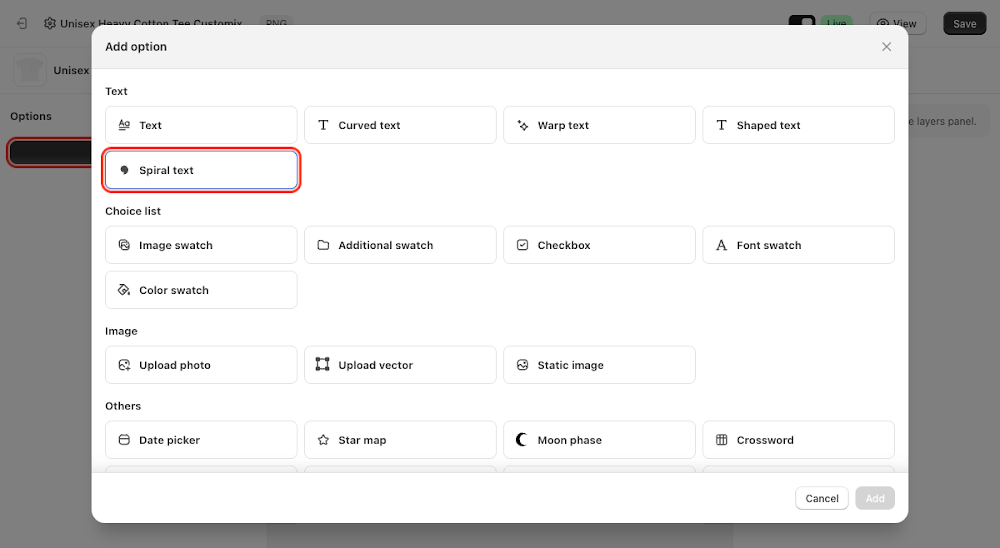Select the Checkbox option tile

click(599, 245)
